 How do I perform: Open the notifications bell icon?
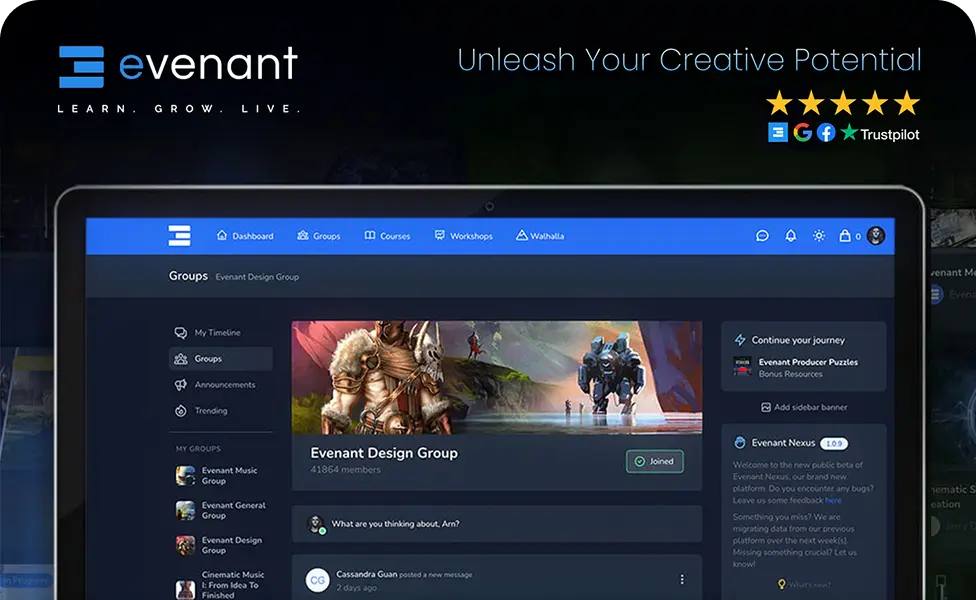[x=791, y=236]
